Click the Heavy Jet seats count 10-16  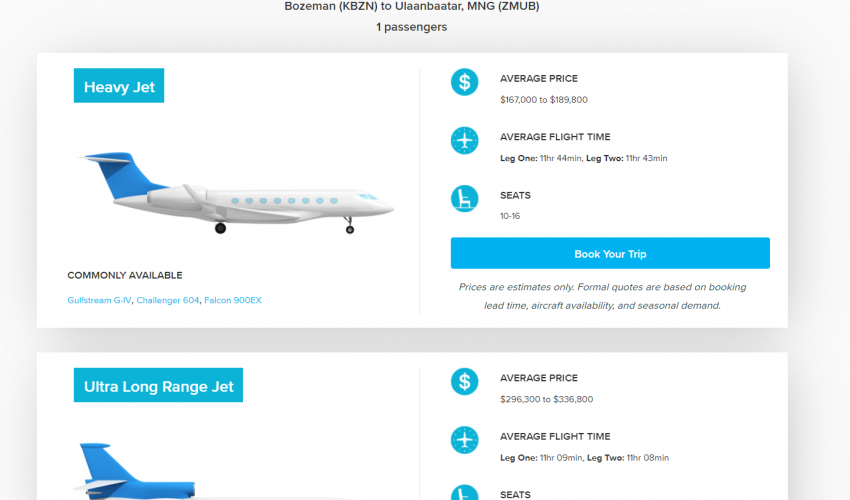pos(510,216)
